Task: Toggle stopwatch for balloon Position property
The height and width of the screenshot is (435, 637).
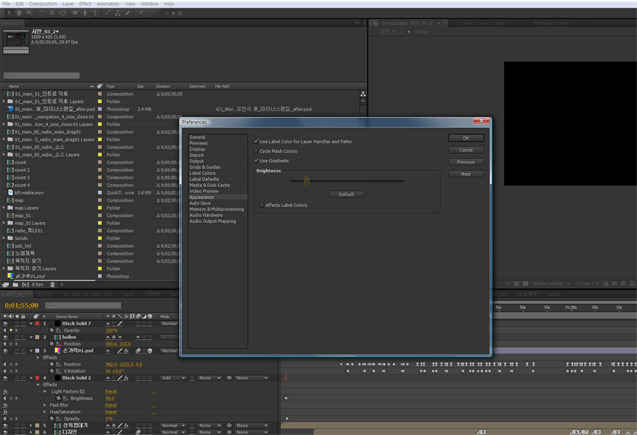Action: [52, 344]
